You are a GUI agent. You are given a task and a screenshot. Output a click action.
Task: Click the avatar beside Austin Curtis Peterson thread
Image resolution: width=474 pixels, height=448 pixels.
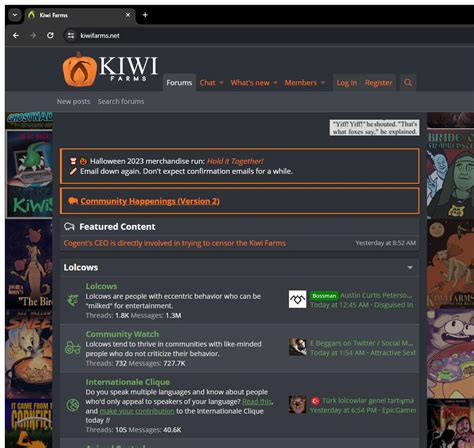pos(297,299)
